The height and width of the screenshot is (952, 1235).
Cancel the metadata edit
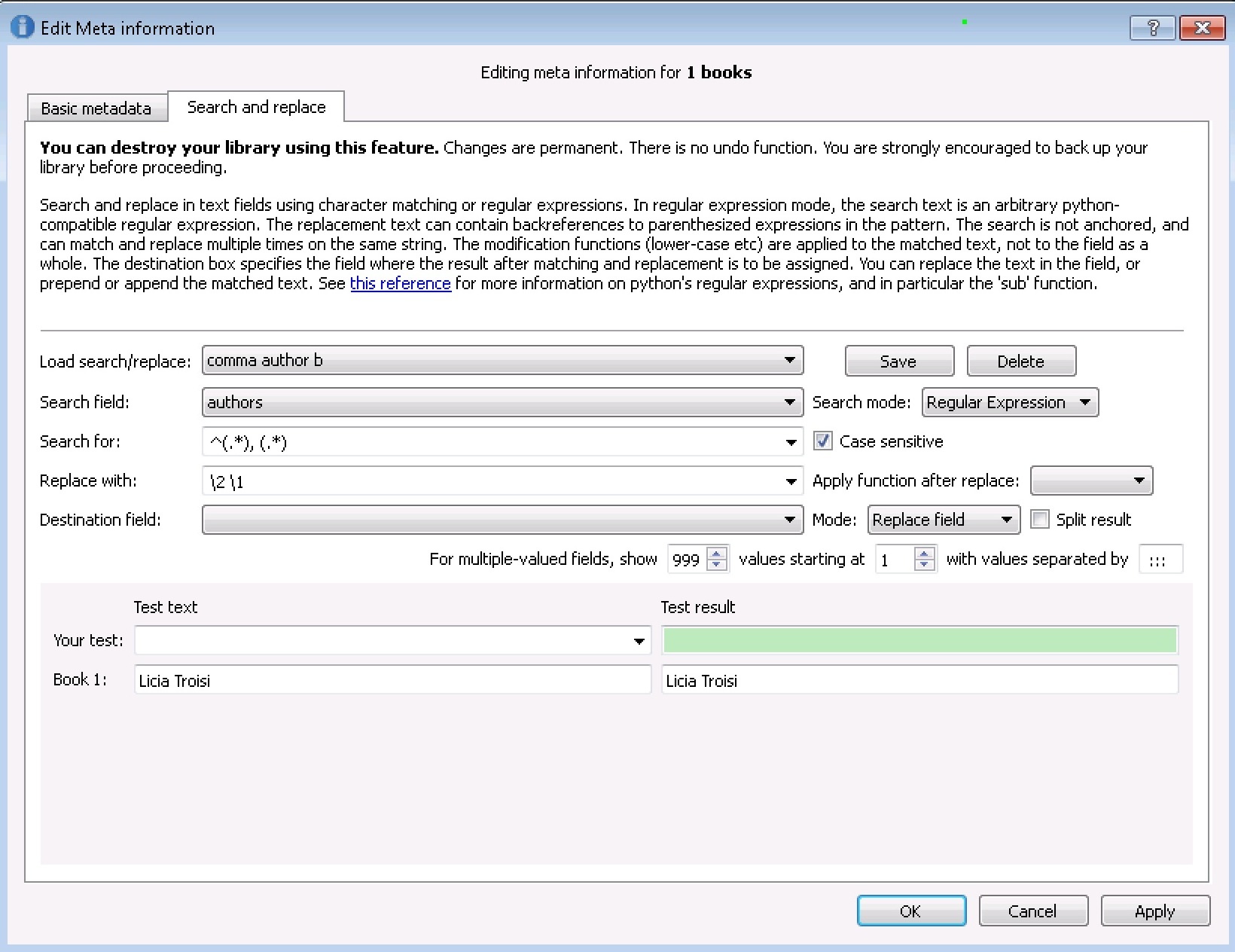click(x=1033, y=911)
